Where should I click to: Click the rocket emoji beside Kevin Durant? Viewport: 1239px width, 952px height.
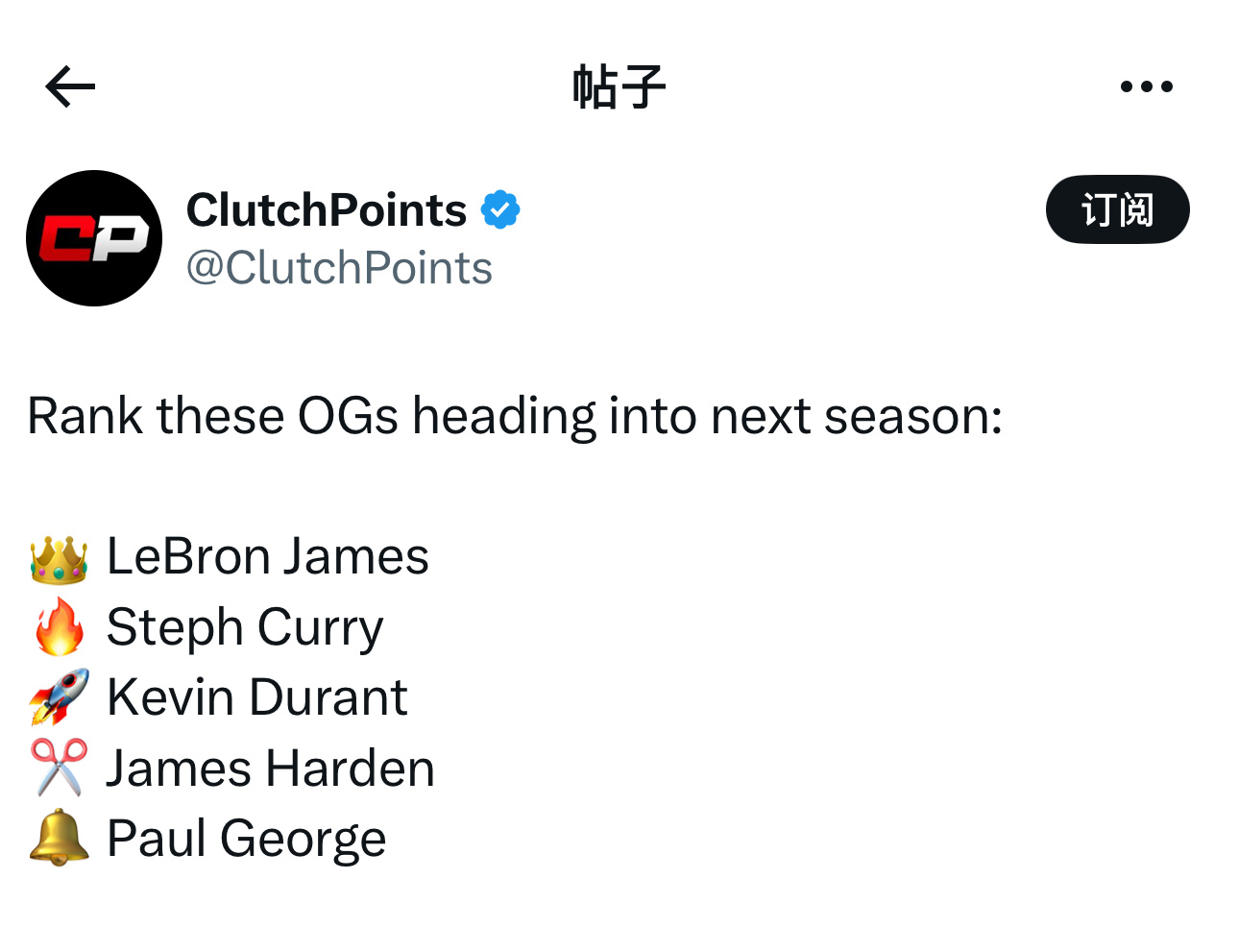coord(59,697)
